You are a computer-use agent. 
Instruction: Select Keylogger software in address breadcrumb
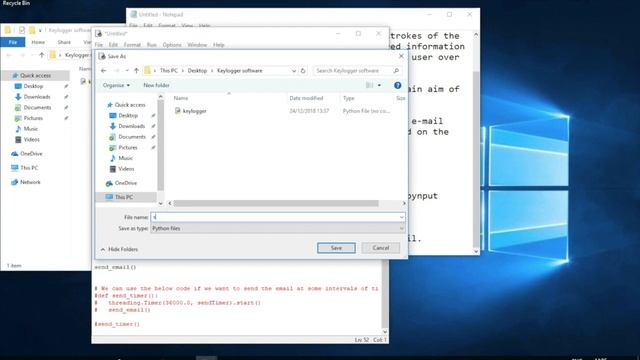pos(240,71)
